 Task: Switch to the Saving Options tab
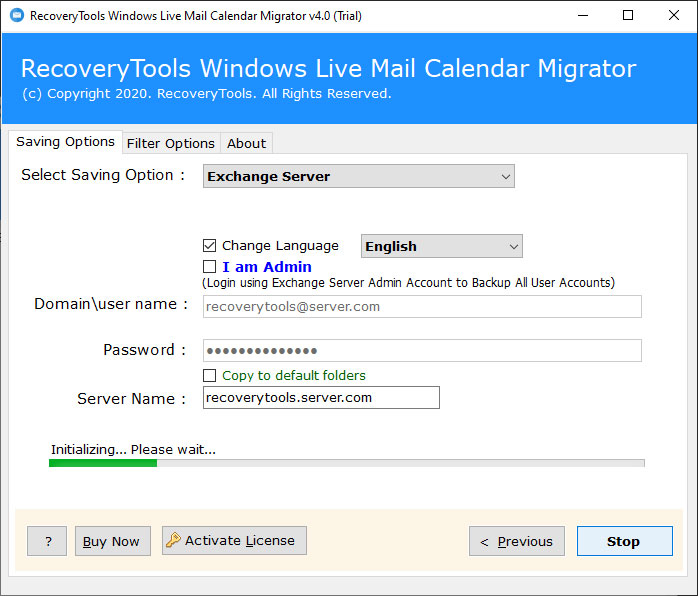[x=65, y=142]
